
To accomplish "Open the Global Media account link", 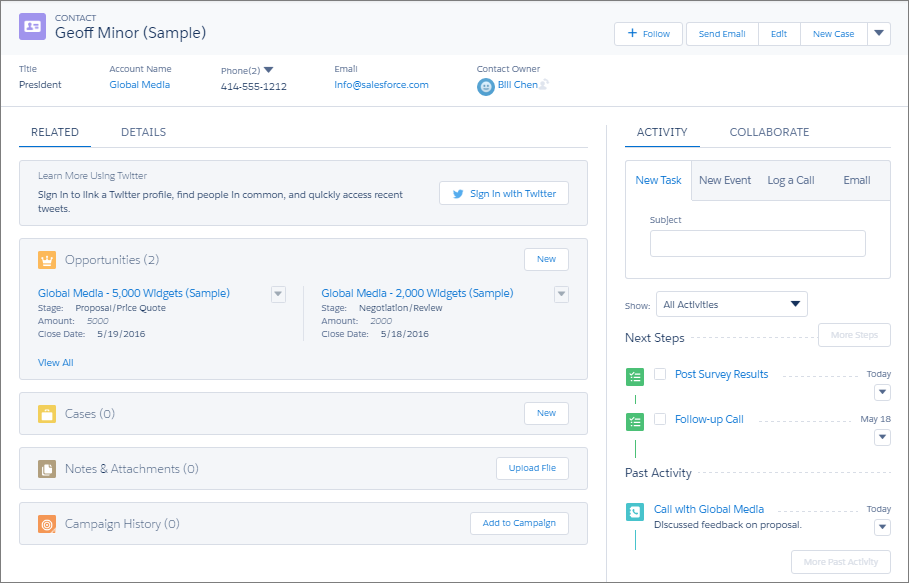I will pos(140,85).
